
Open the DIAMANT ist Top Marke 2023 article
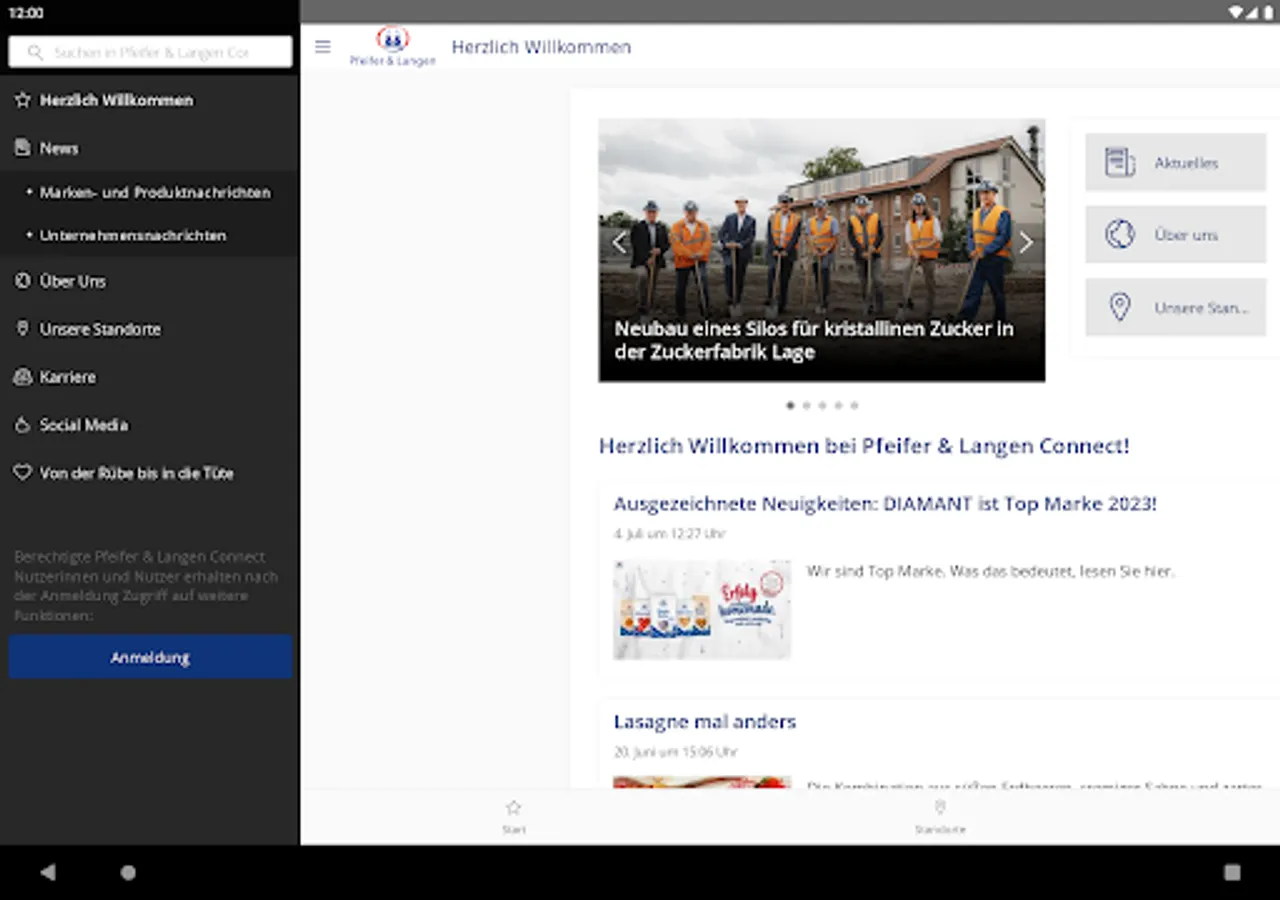pos(885,504)
